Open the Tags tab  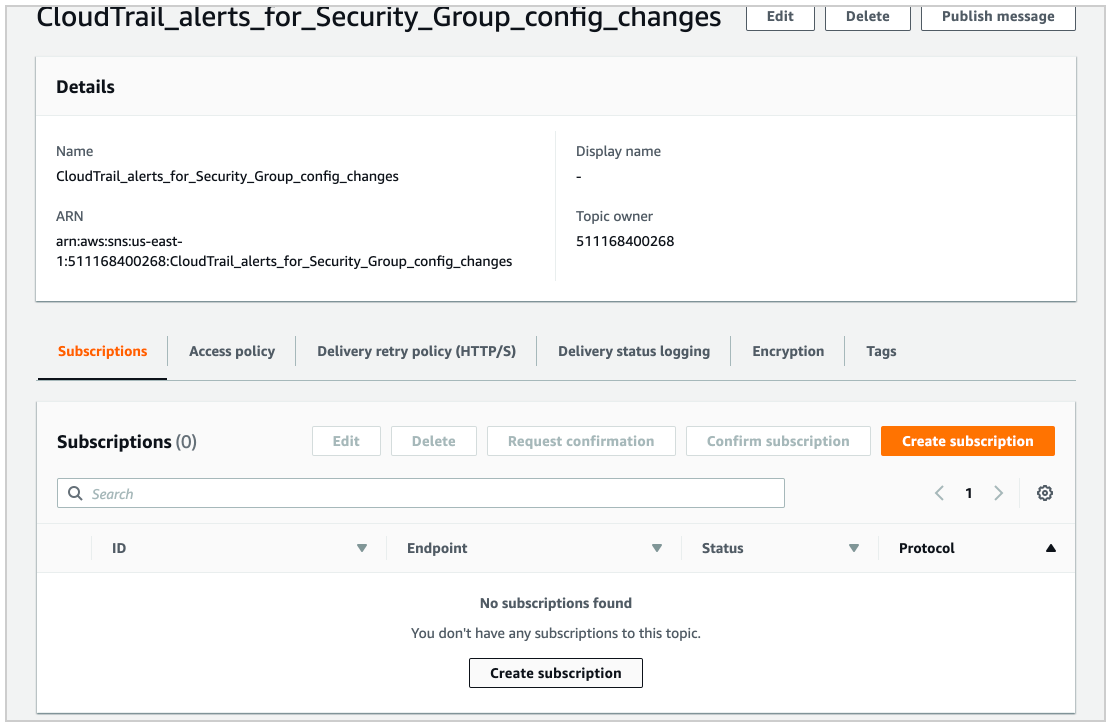pyautogui.click(x=881, y=351)
